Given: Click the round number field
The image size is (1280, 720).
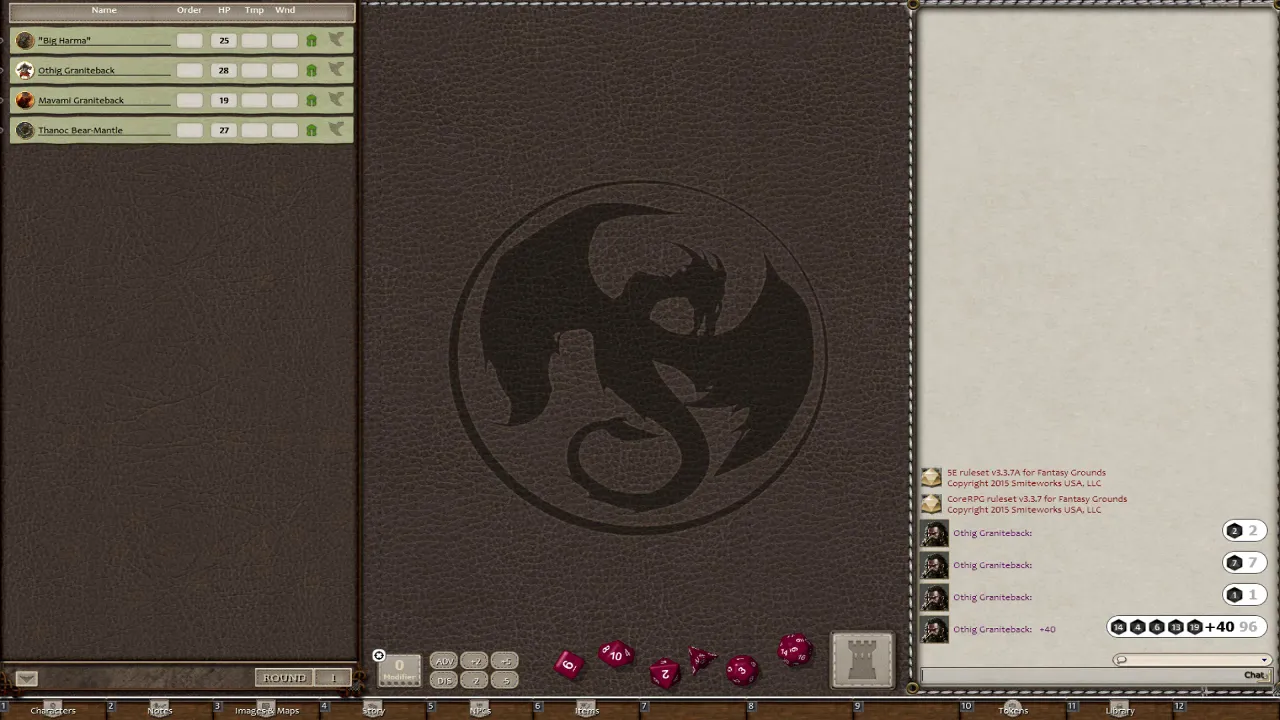Looking at the screenshot, I should pos(333,678).
